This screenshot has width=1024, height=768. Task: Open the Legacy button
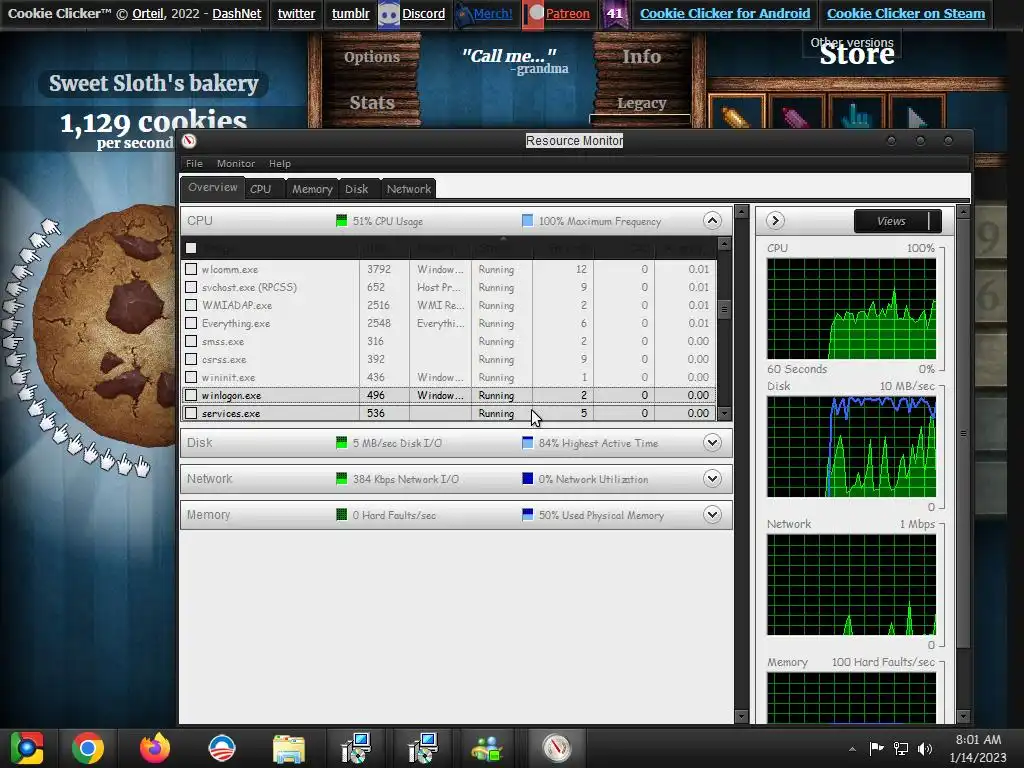tap(641, 103)
